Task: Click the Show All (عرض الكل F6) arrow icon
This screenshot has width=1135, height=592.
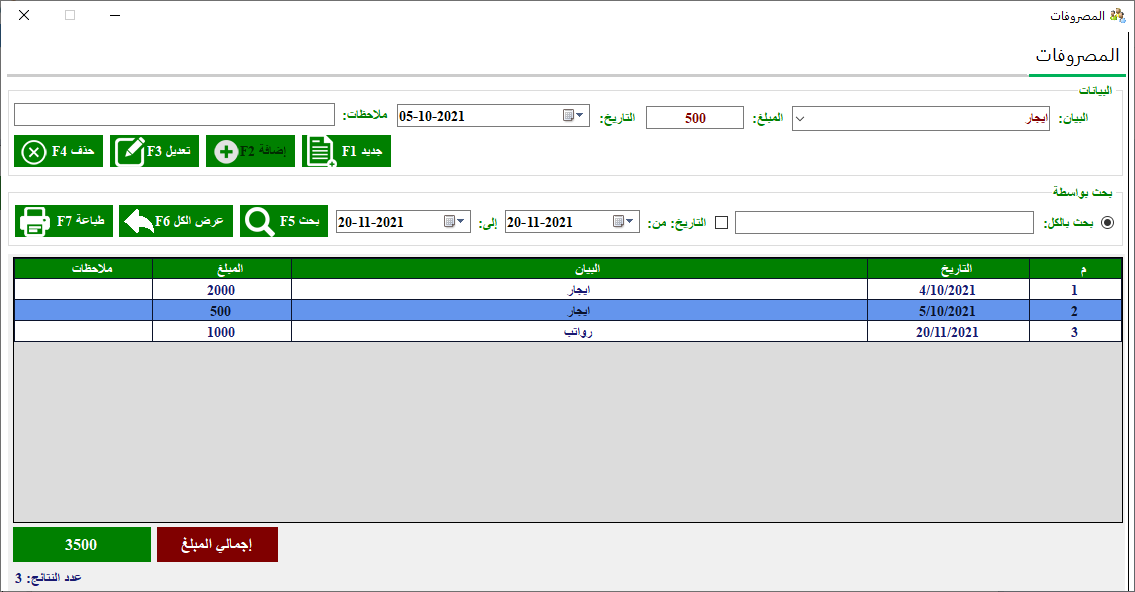Action: [x=138, y=221]
